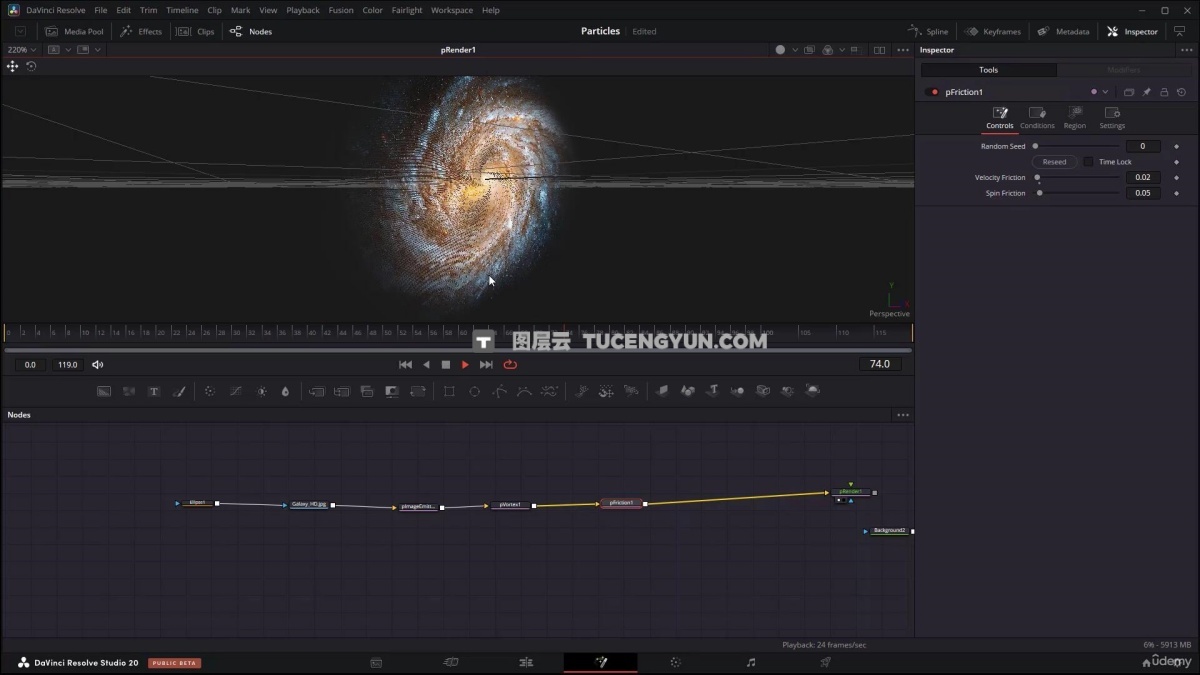Screen dimensions: 1200x675
Task: Open the Cut page icon
Action: tap(451, 662)
